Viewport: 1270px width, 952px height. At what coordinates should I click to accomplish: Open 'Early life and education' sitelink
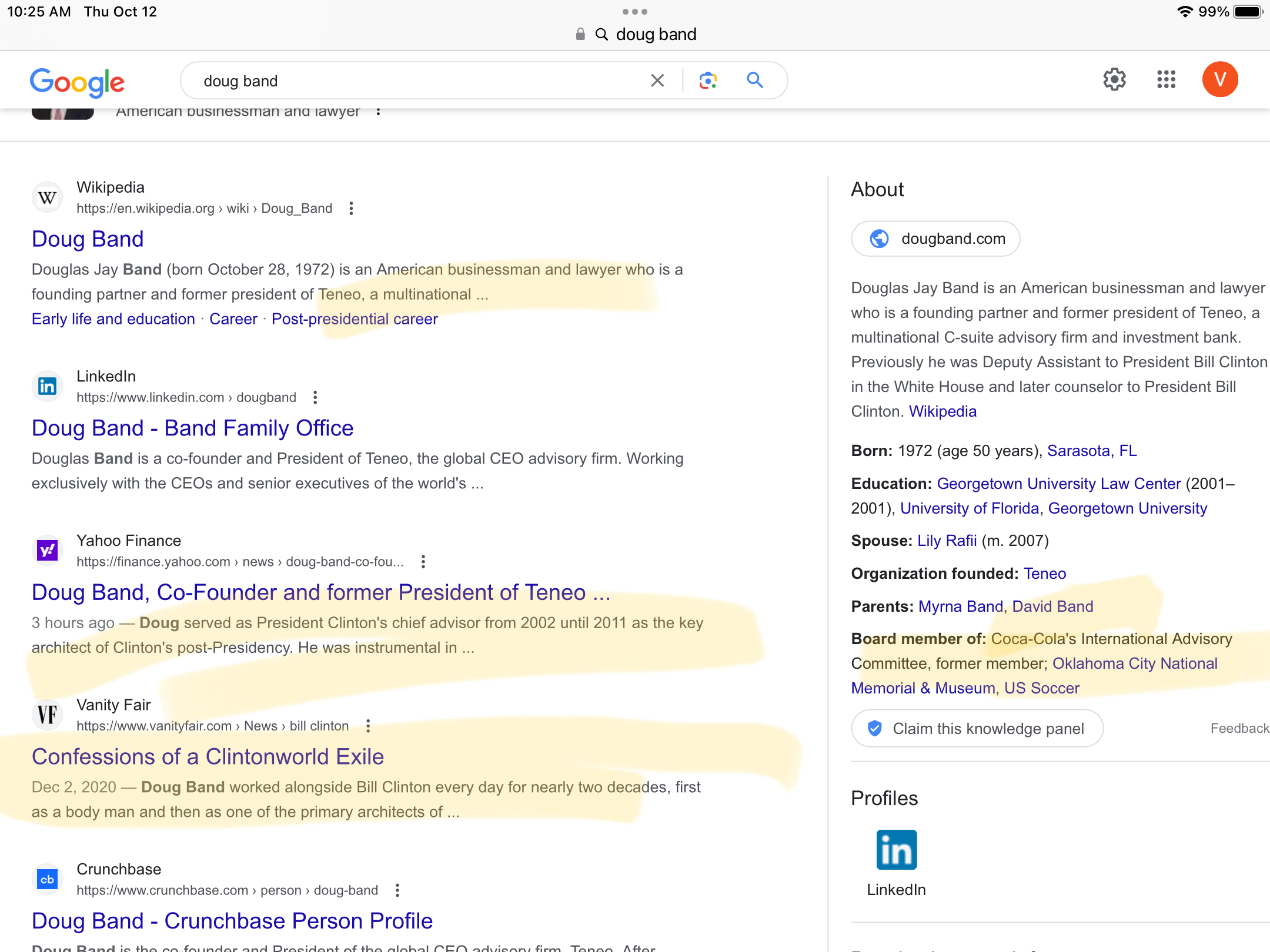point(113,319)
